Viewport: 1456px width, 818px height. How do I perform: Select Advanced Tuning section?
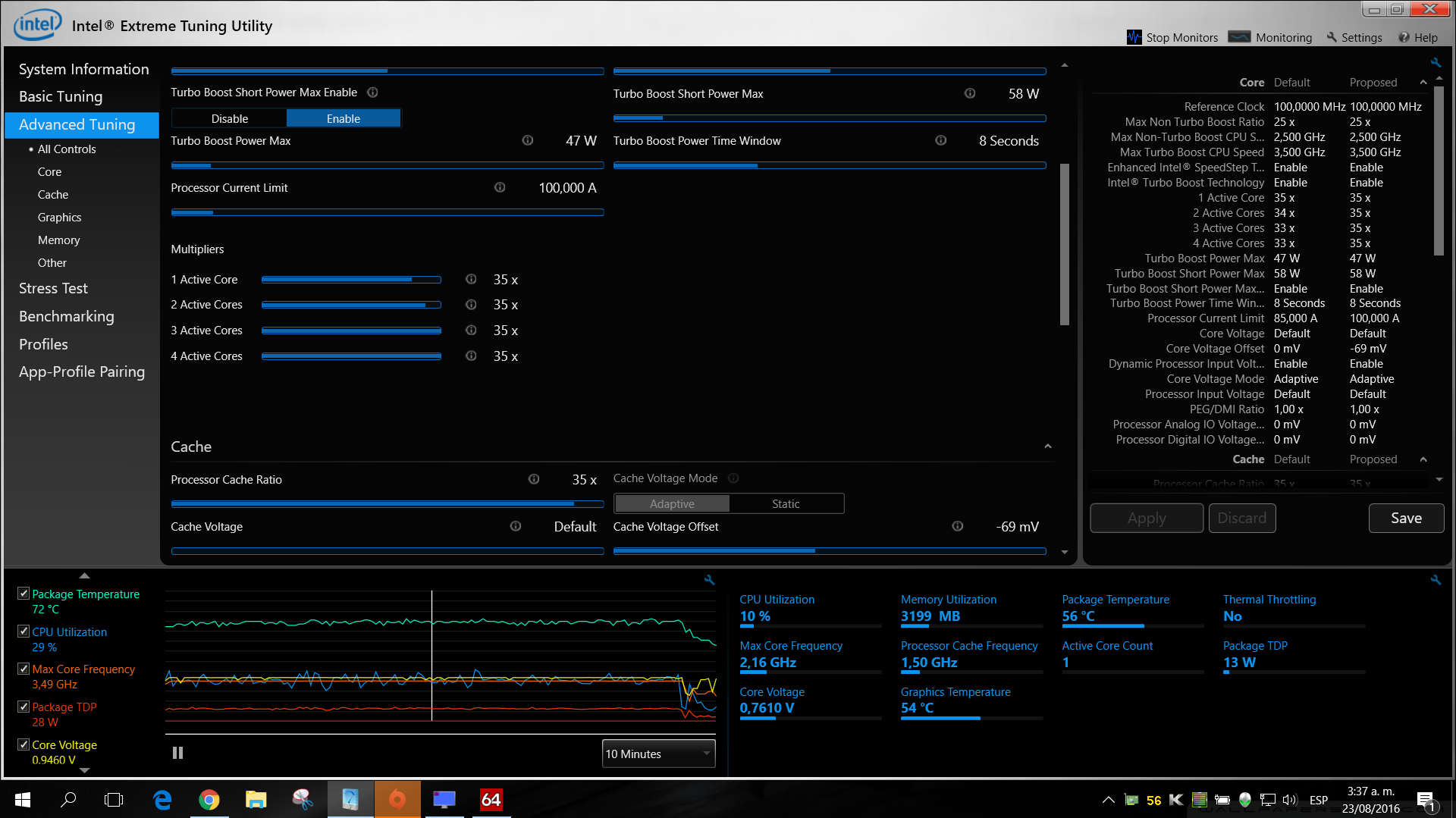82,124
